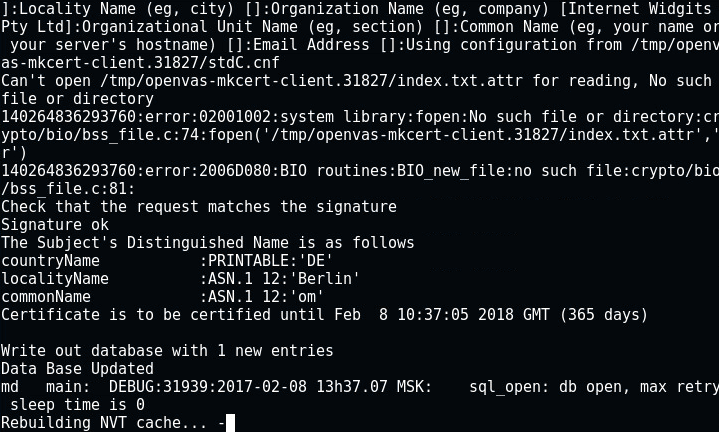This screenshot has height=432, width=719.
Task: Click on '(365 days)' text
Action: [x=603, y=315]
